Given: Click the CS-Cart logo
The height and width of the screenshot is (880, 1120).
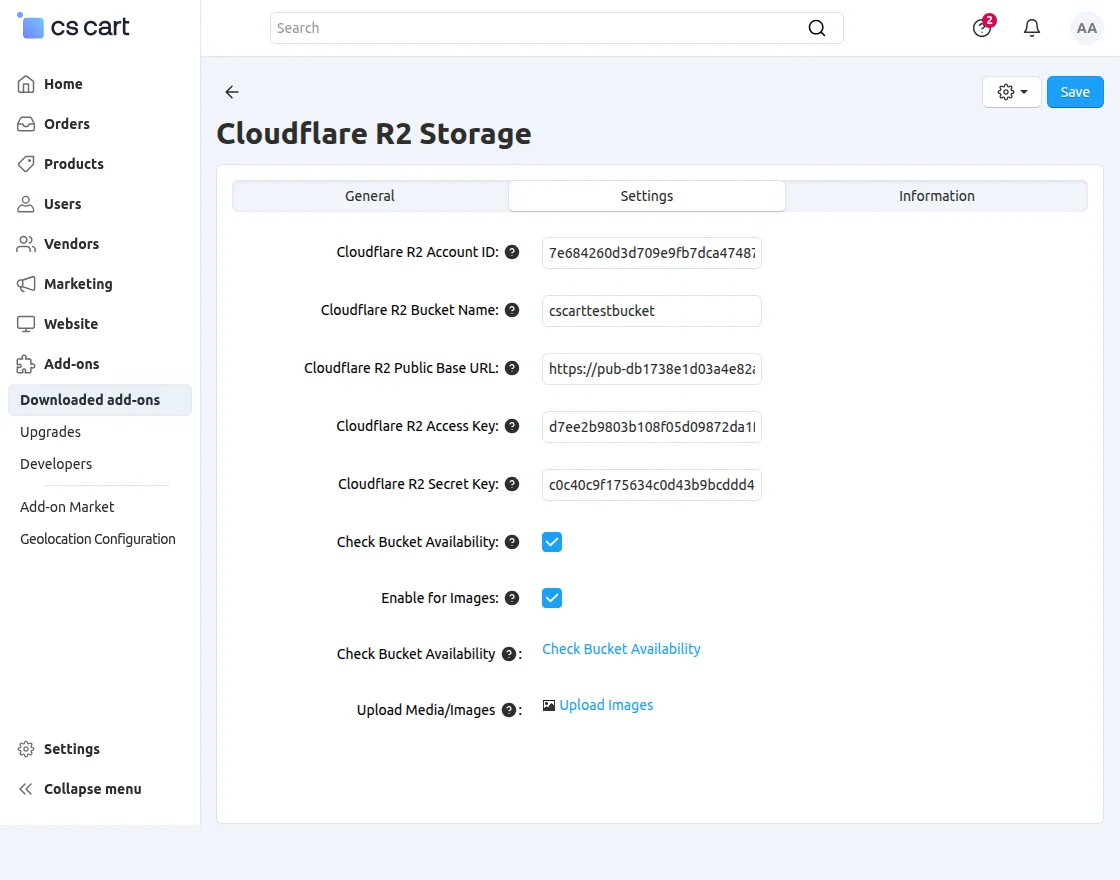Looking at the screenshot, I should point(73,26).
